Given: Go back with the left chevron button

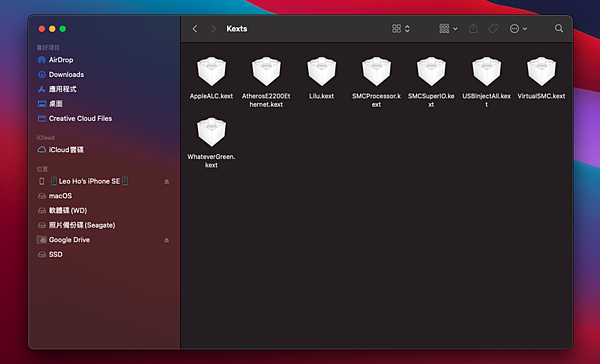Looking at the screenshot, I should click(x=195, y=29).
